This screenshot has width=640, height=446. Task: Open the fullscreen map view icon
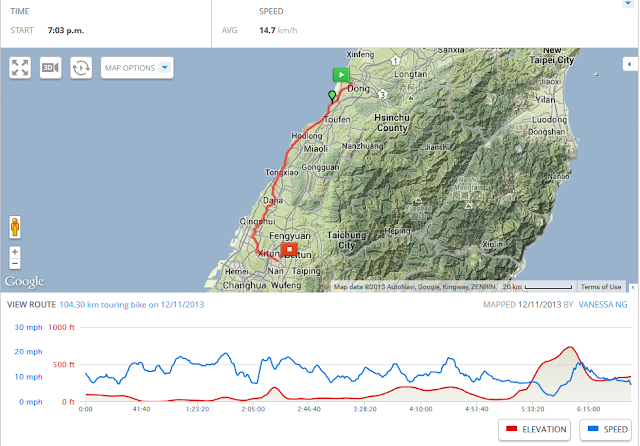(20, 68)
